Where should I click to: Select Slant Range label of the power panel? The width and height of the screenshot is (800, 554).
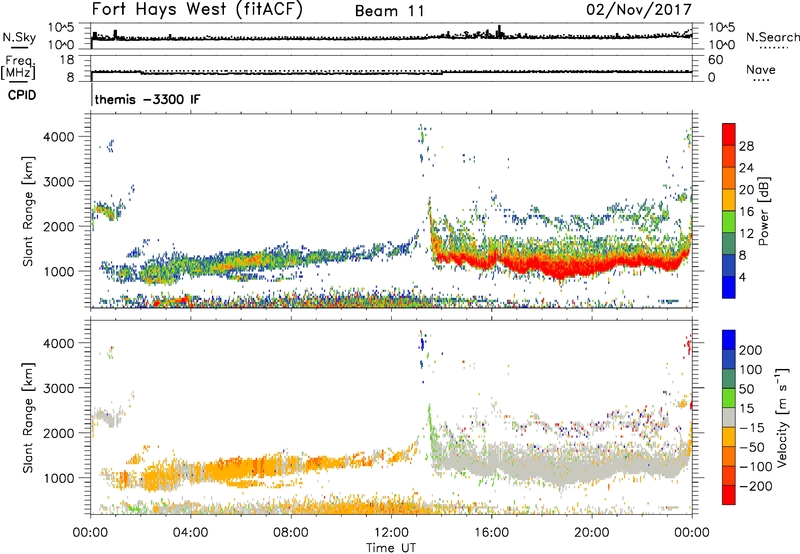(x=28, y=211)
